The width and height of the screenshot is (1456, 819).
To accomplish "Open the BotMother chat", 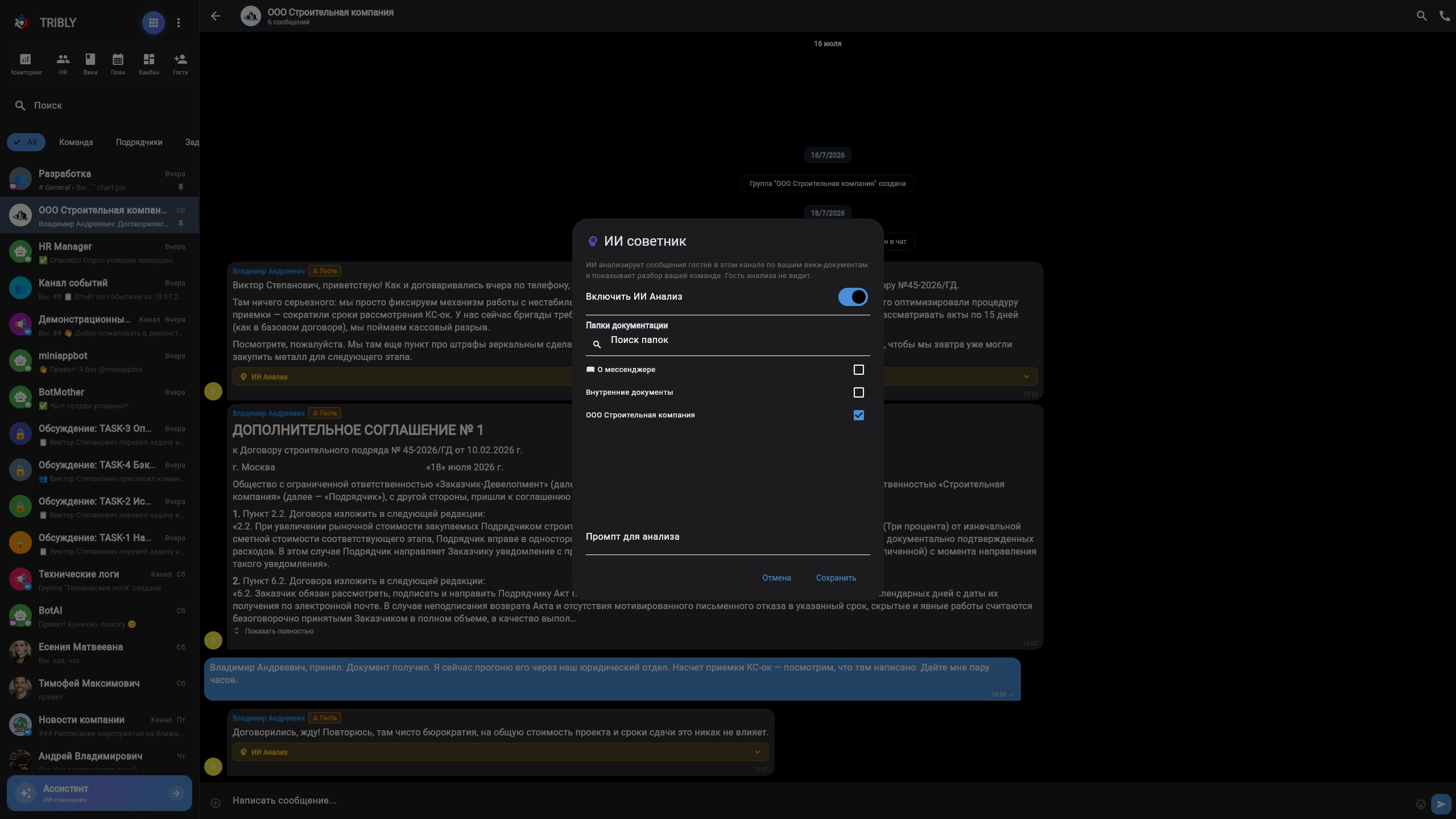I will pyautogui.click(x=100, y=398).
